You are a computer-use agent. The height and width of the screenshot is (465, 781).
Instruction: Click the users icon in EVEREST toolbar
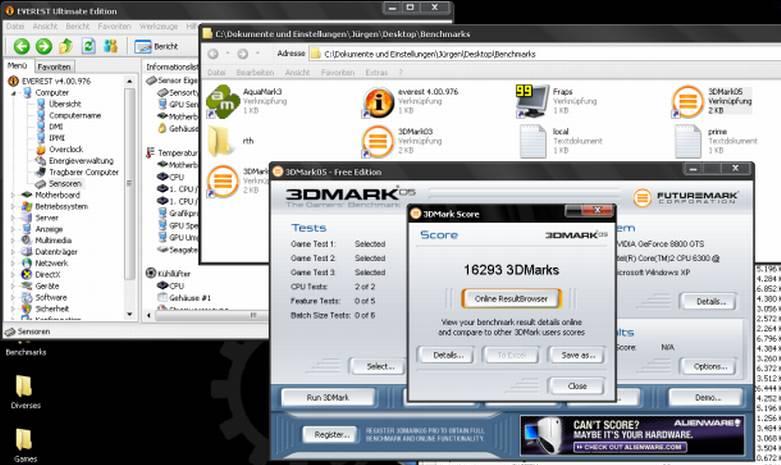pos(111,46)
